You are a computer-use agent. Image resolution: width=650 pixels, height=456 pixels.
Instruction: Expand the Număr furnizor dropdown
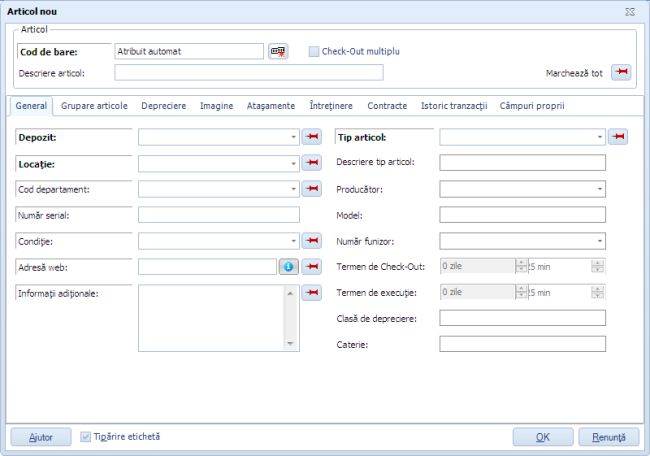point(599,241)
